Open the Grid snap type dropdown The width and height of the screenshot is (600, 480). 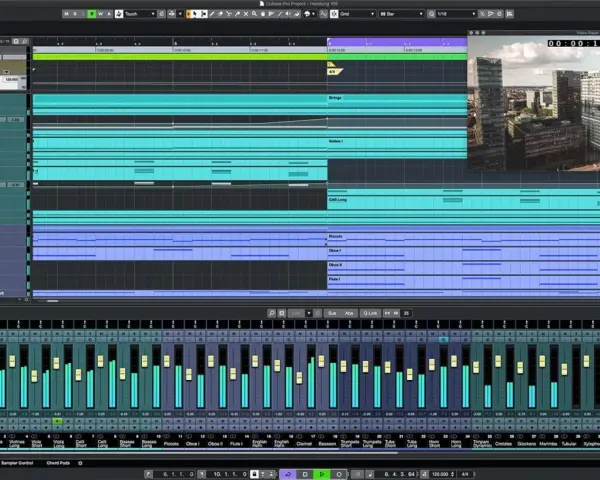point(357,14)
